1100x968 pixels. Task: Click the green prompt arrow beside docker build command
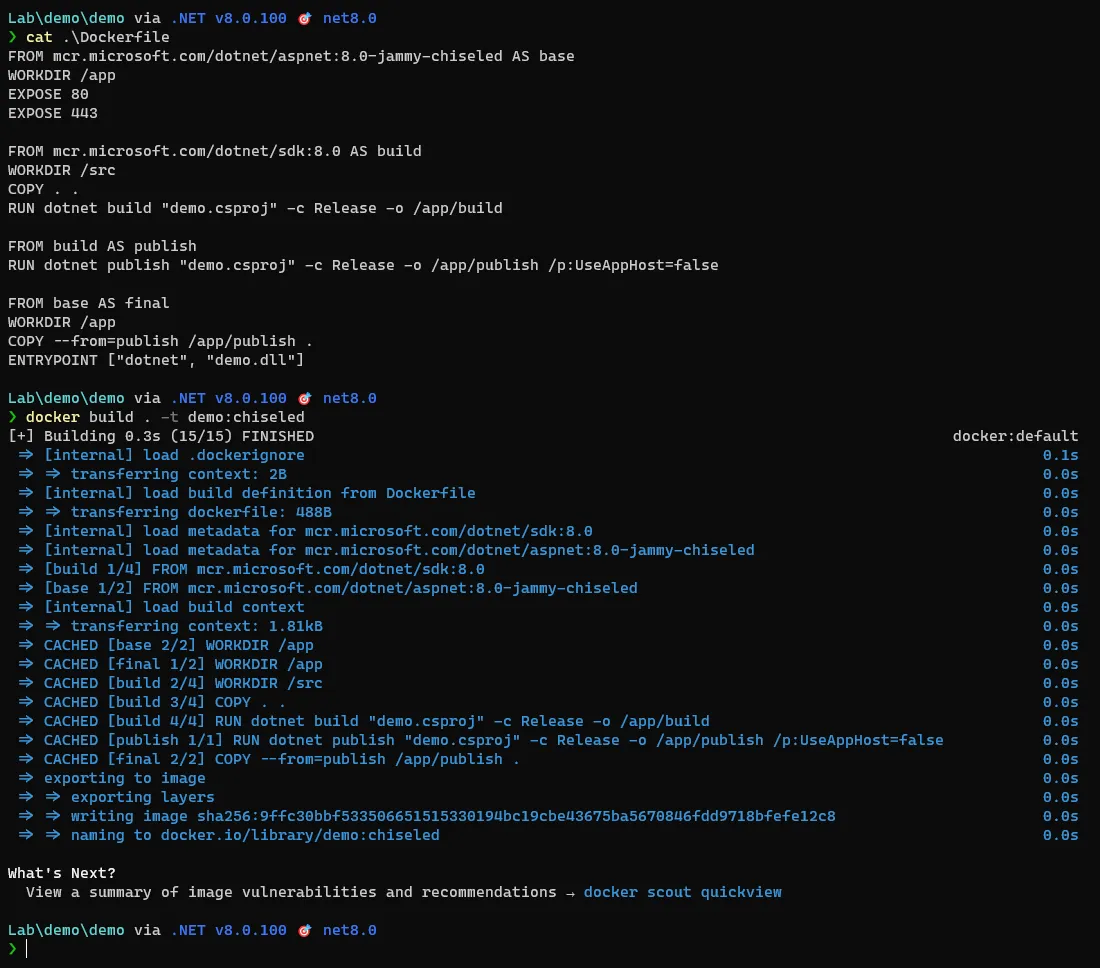(x=10, y=417)
